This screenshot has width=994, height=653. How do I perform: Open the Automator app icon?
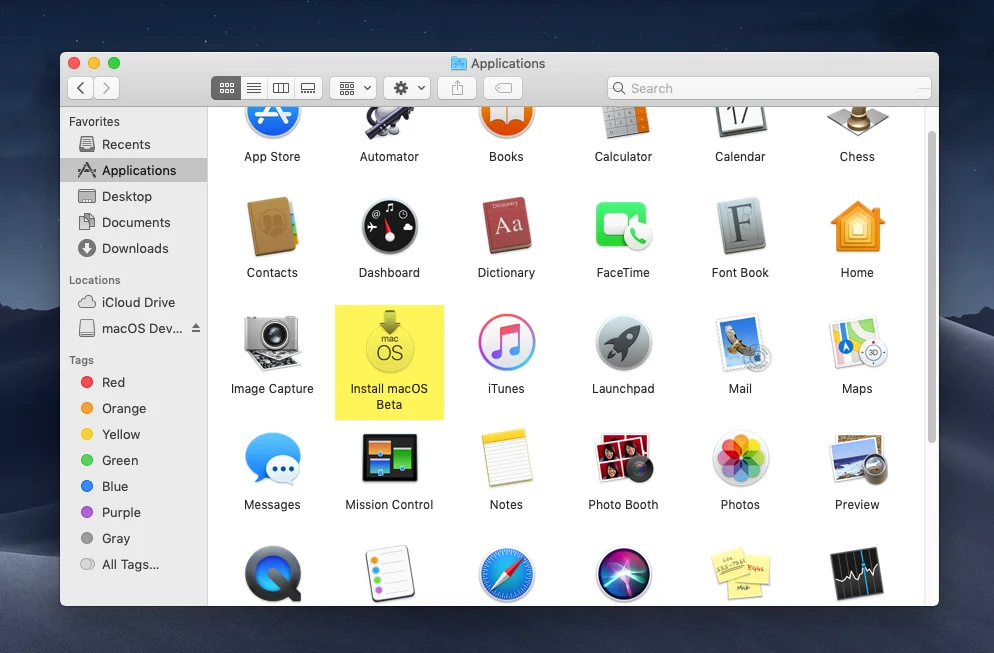click(x=389, y=122)
